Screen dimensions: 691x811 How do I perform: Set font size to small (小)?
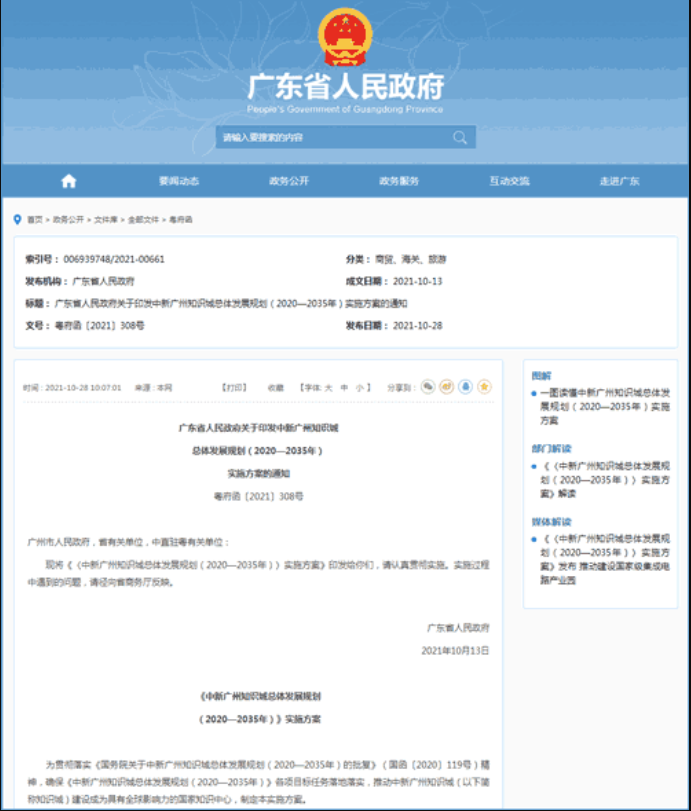pos(359,387)
